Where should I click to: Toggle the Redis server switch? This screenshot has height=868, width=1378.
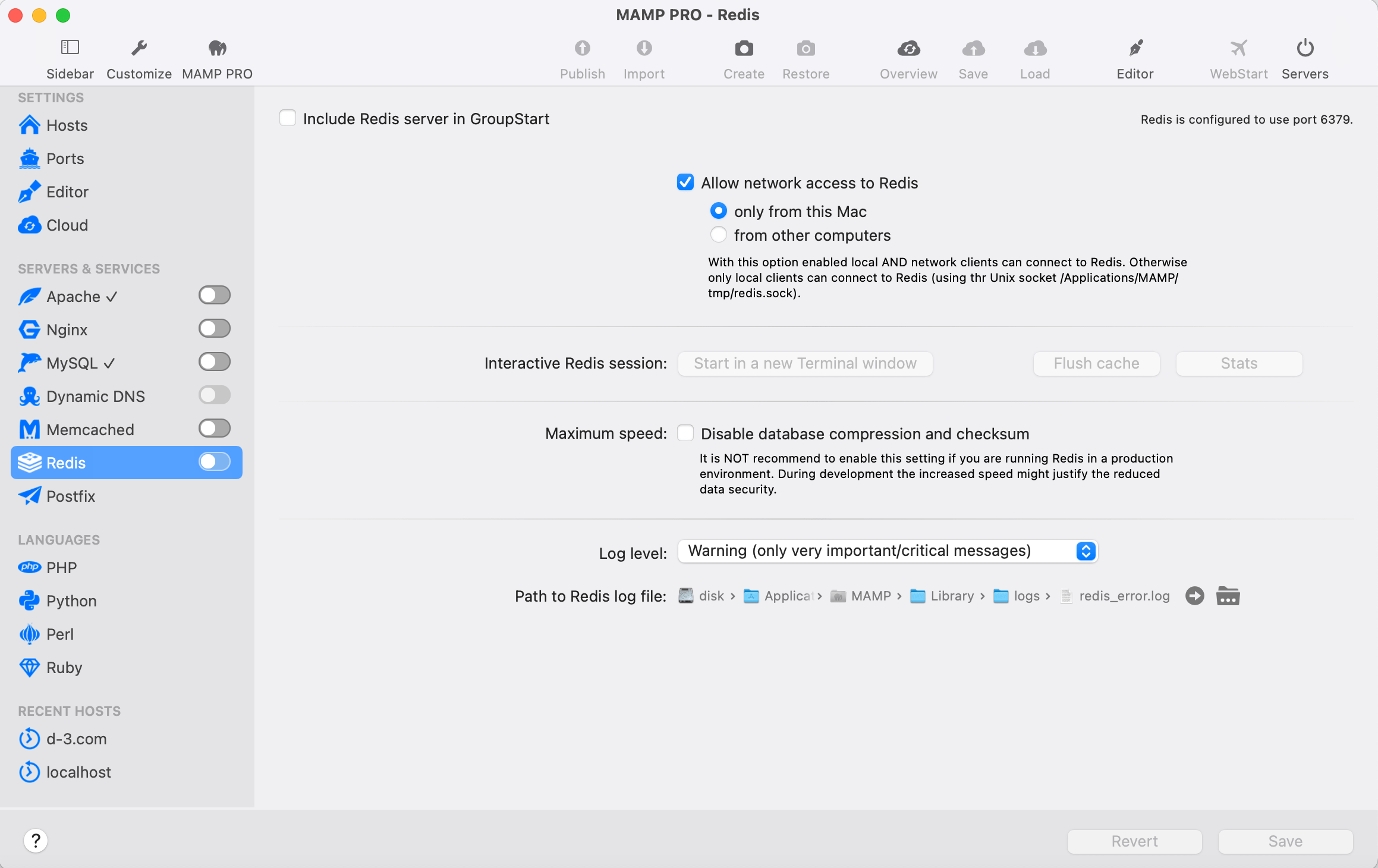click(x=215, y=462)
